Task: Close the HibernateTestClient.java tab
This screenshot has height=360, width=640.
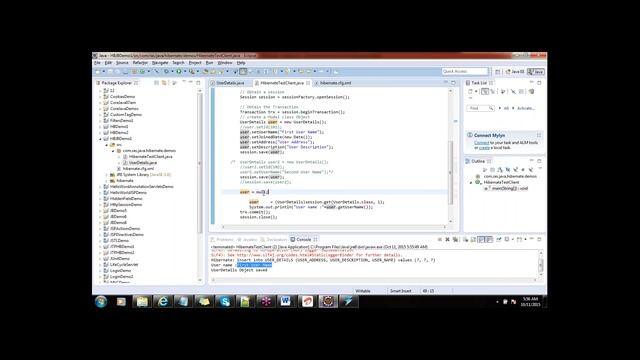Action: 308,83
